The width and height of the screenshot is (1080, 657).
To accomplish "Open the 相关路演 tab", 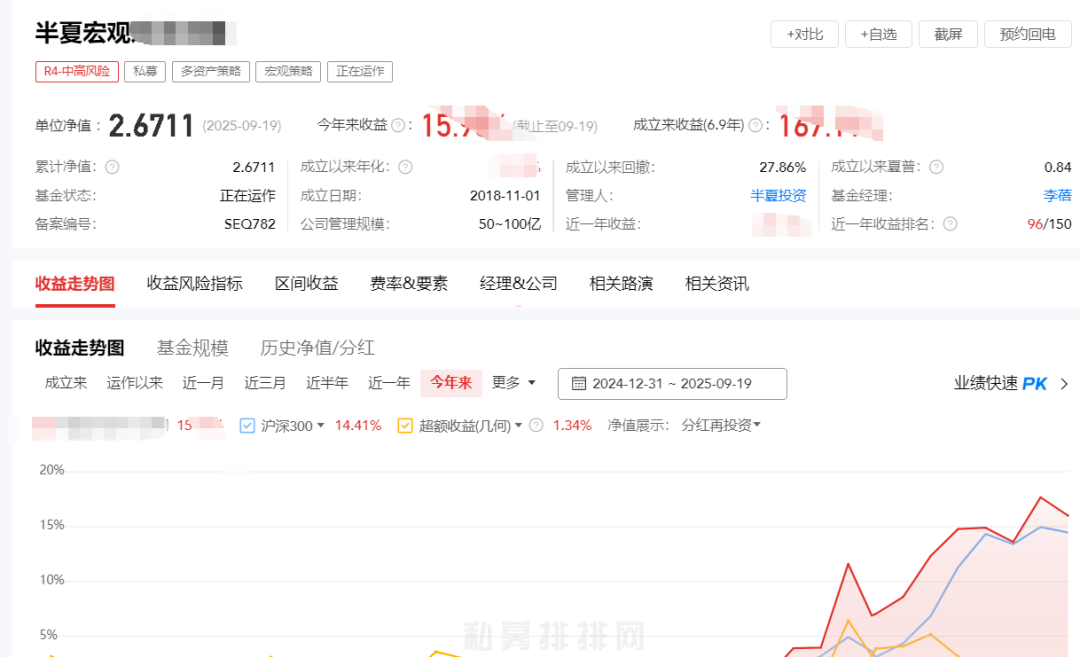I will (x=621, y=284).
